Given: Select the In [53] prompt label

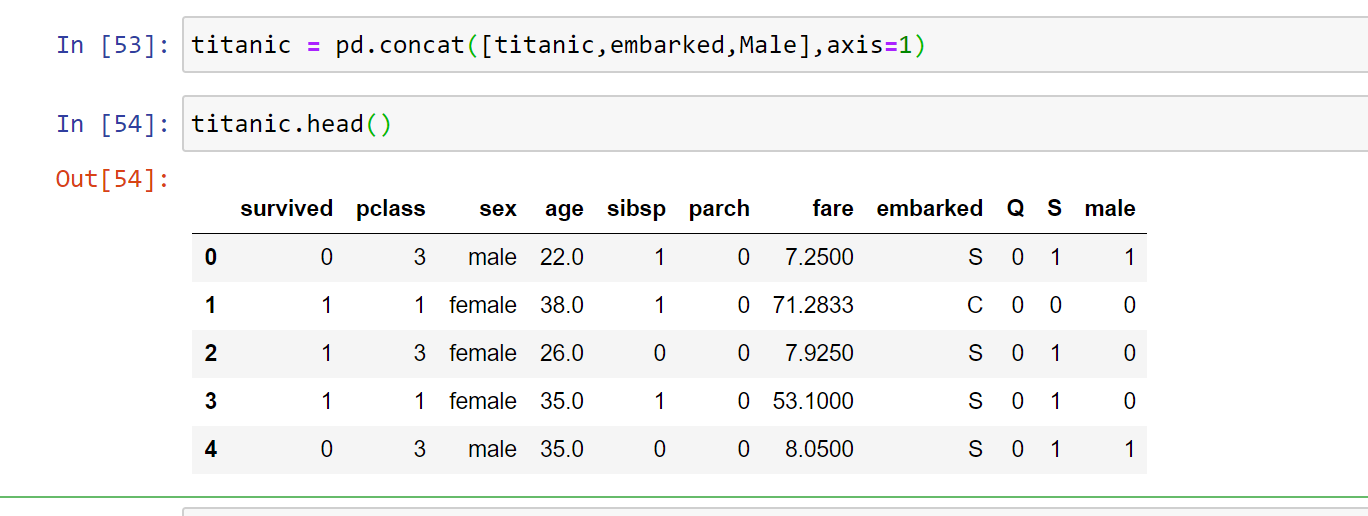Looking at the screenshot, I should click(x=113, y=45).
